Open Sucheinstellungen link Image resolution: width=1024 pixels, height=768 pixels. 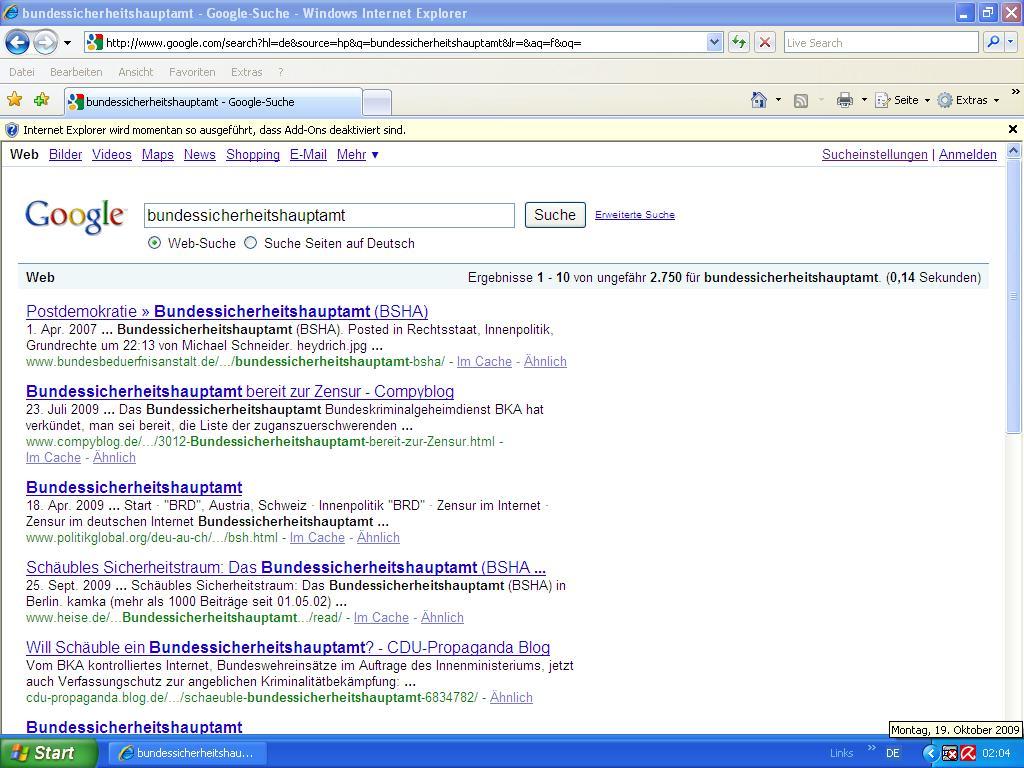[x=874, y=155]
